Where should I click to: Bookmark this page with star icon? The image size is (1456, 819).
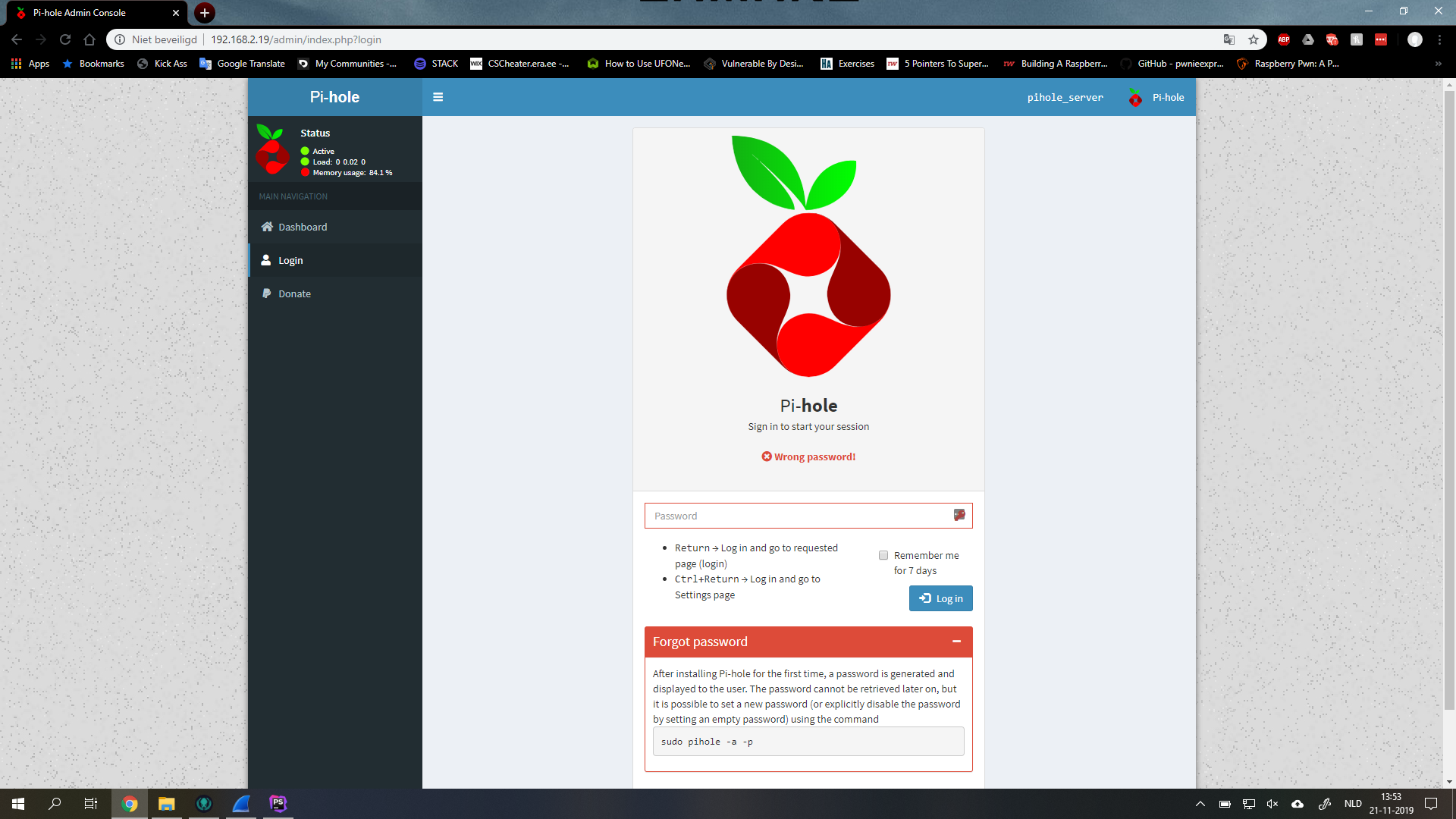click(x=1254, y=39)
